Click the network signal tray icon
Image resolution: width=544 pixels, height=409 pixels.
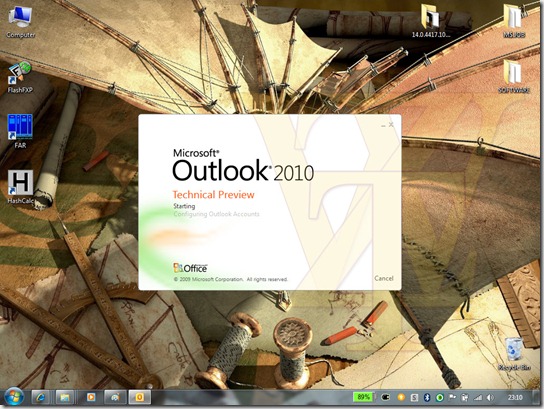tap(478, 398)
